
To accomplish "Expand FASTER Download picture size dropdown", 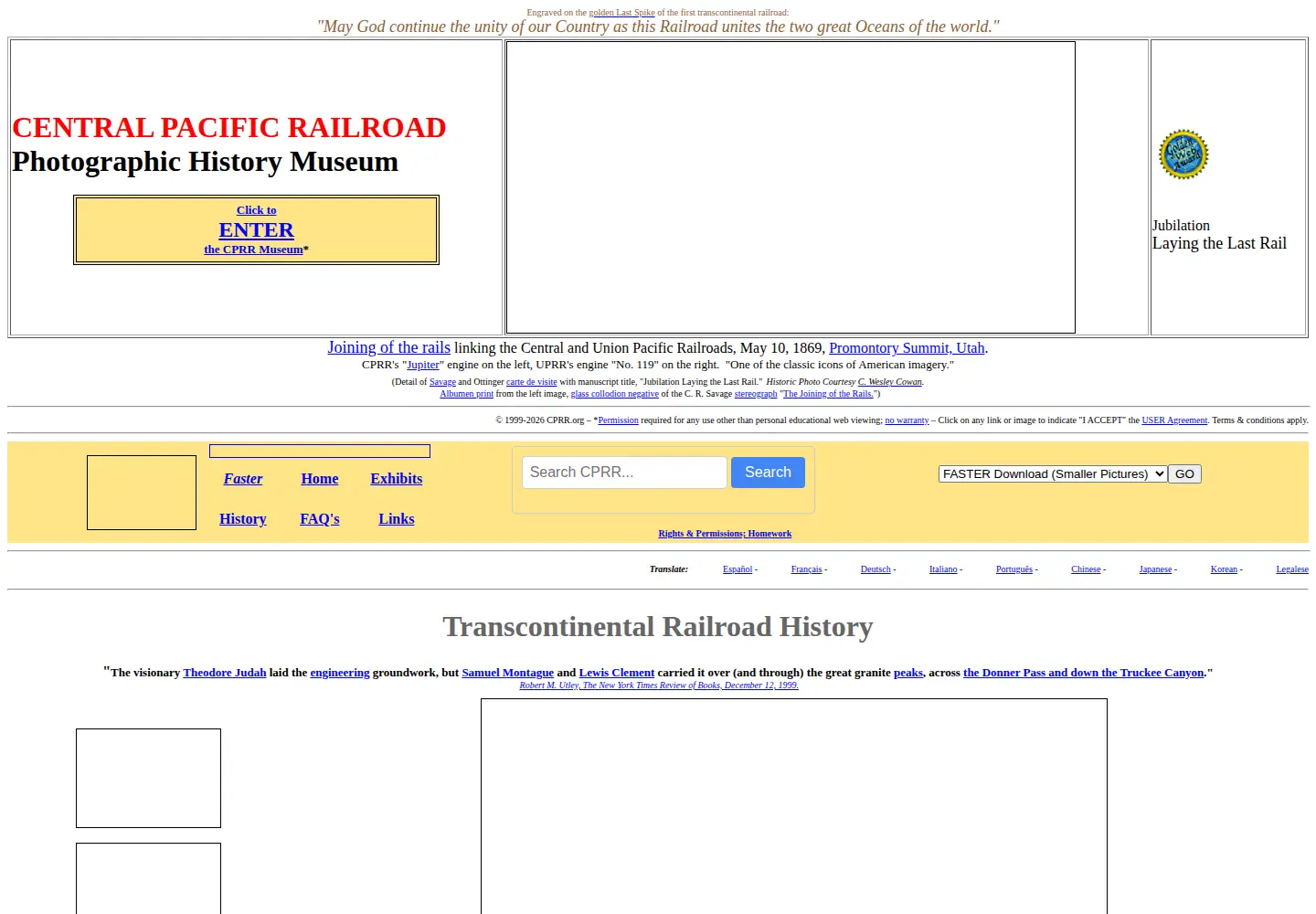I will [1053, 473].
